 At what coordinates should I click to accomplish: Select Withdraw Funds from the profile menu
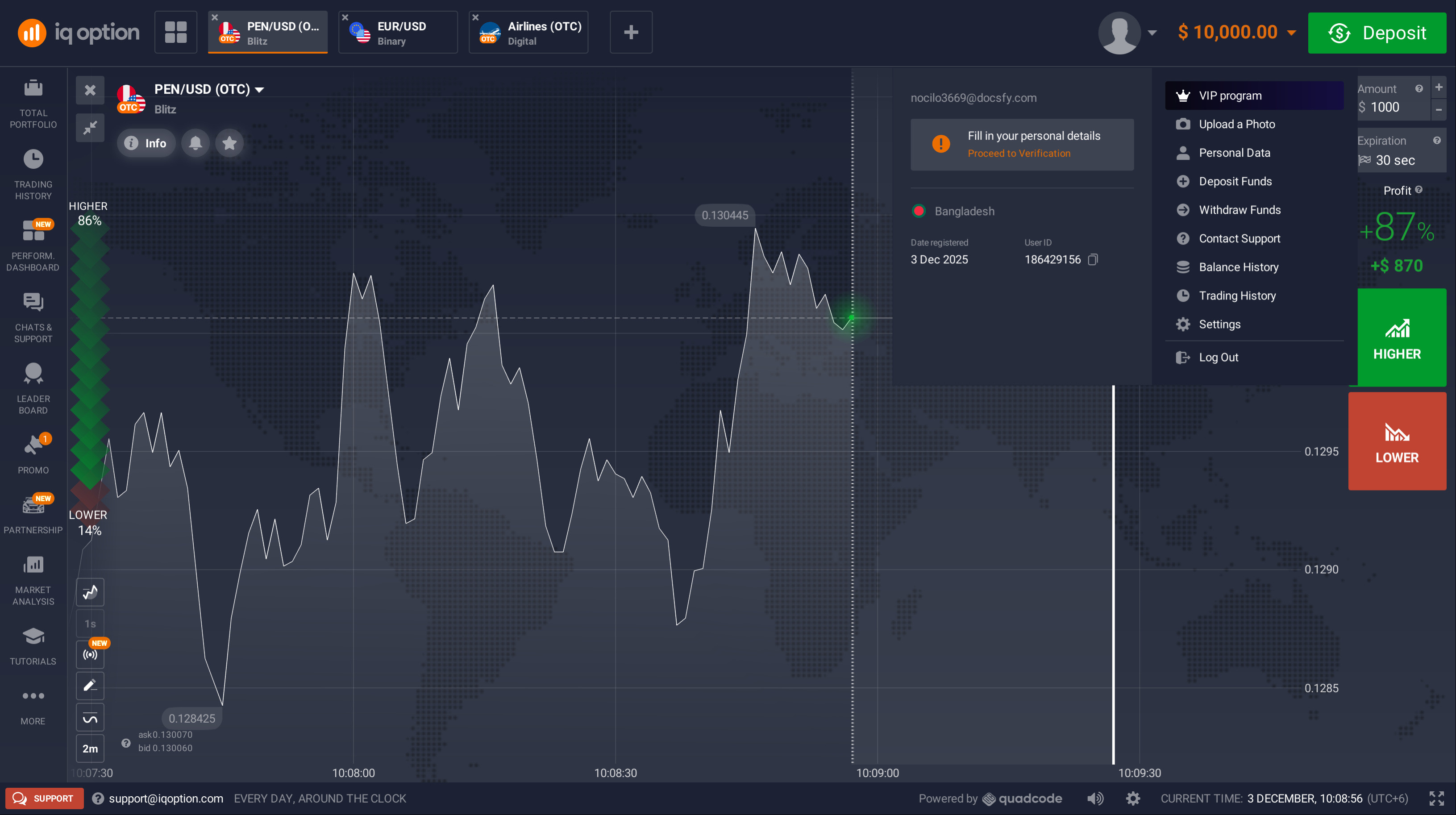pos(1240,210)
